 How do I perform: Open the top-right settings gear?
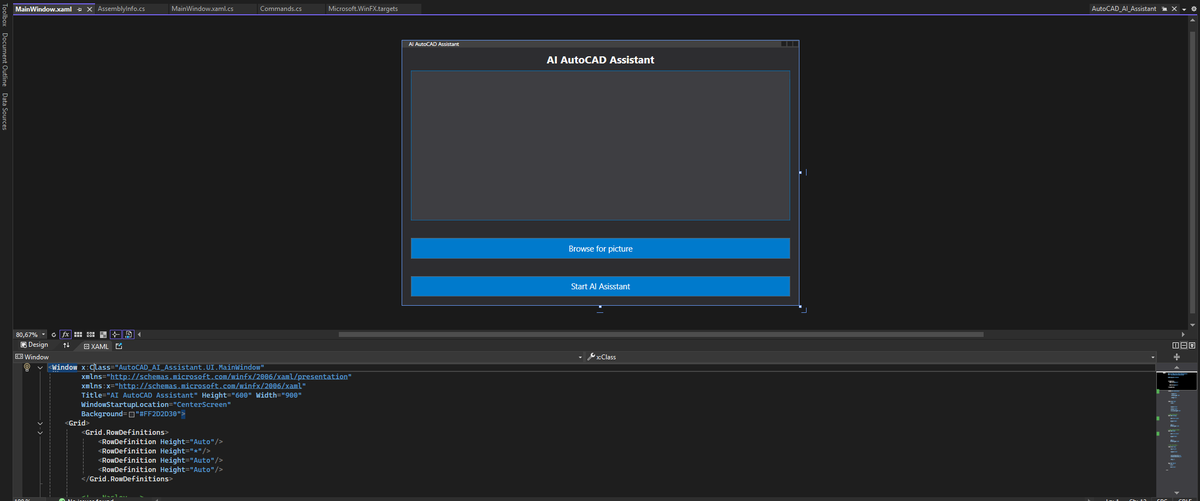1194,8
